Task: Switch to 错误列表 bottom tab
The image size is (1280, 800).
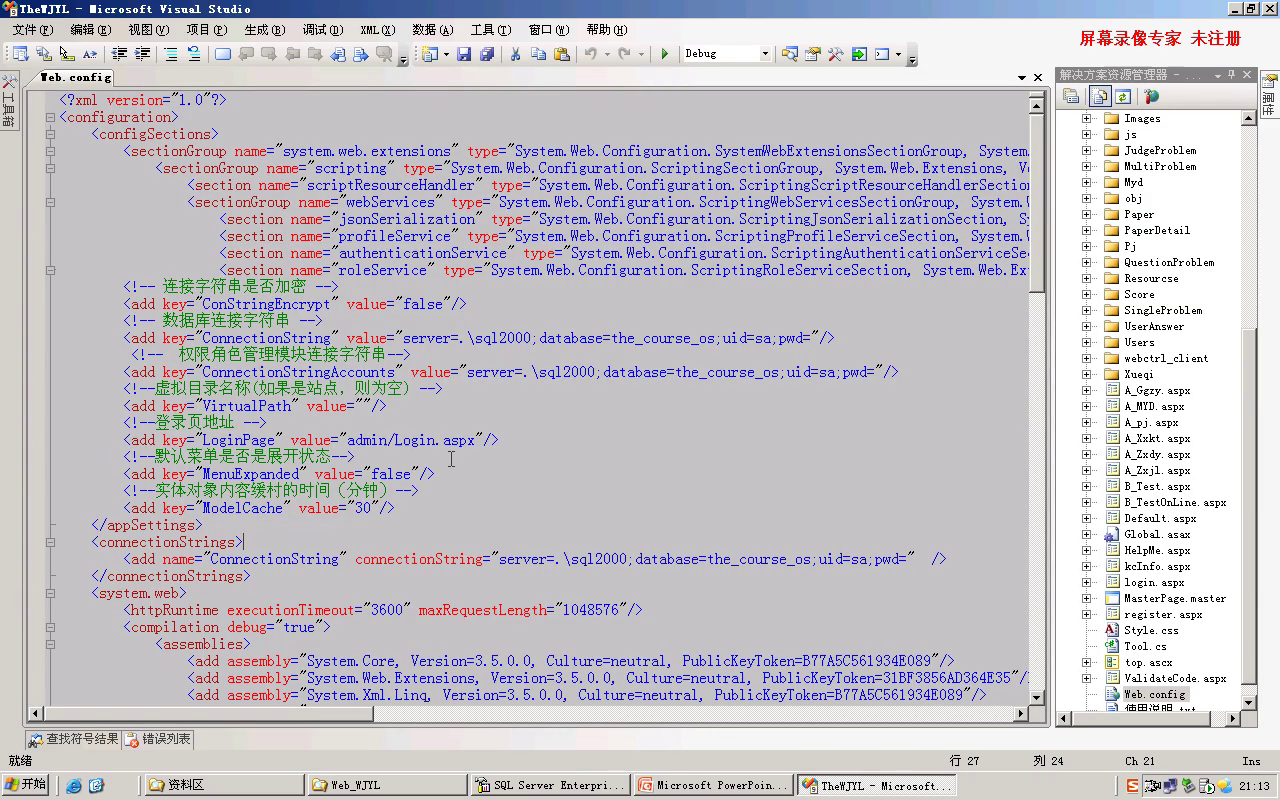Action: point(158,739)
